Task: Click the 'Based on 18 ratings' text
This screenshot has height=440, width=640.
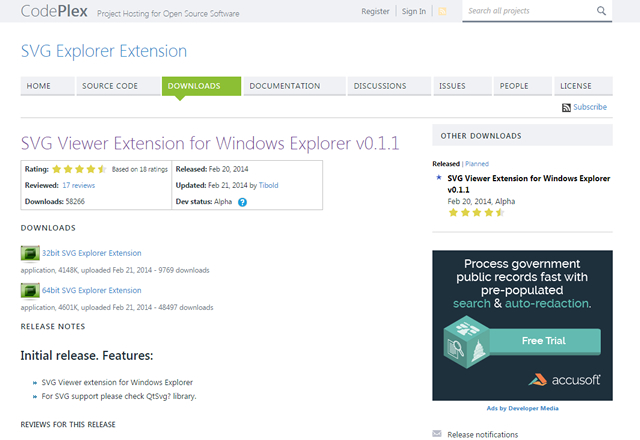Action: pos(140,169)
